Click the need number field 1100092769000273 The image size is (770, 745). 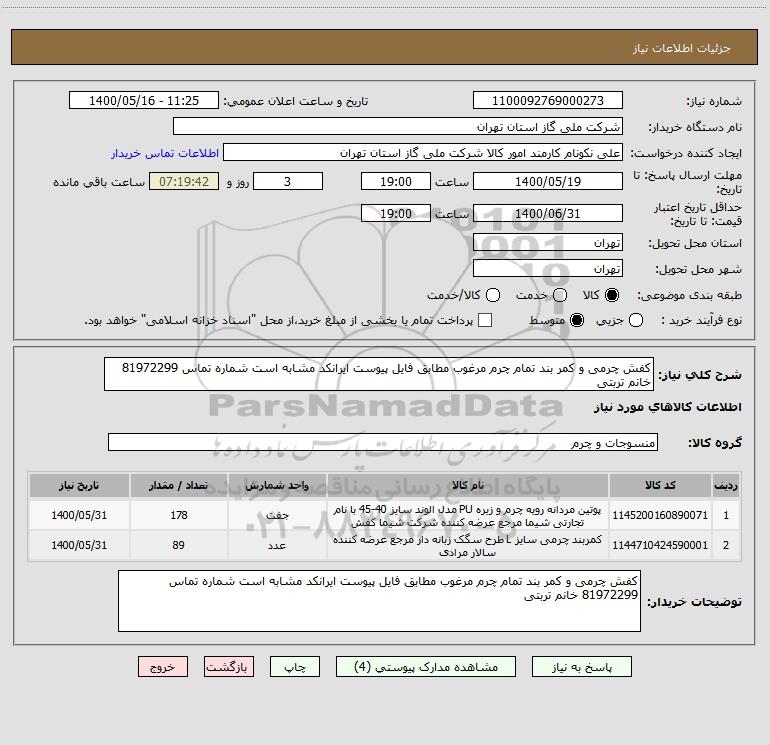(x=548, y=101)
